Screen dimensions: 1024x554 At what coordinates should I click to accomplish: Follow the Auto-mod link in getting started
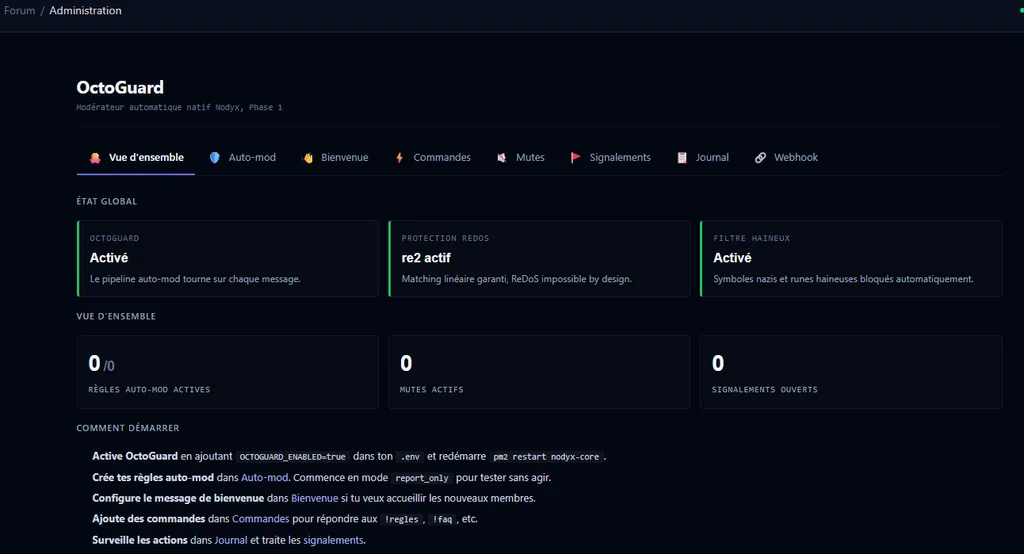(x=264, y=478)
